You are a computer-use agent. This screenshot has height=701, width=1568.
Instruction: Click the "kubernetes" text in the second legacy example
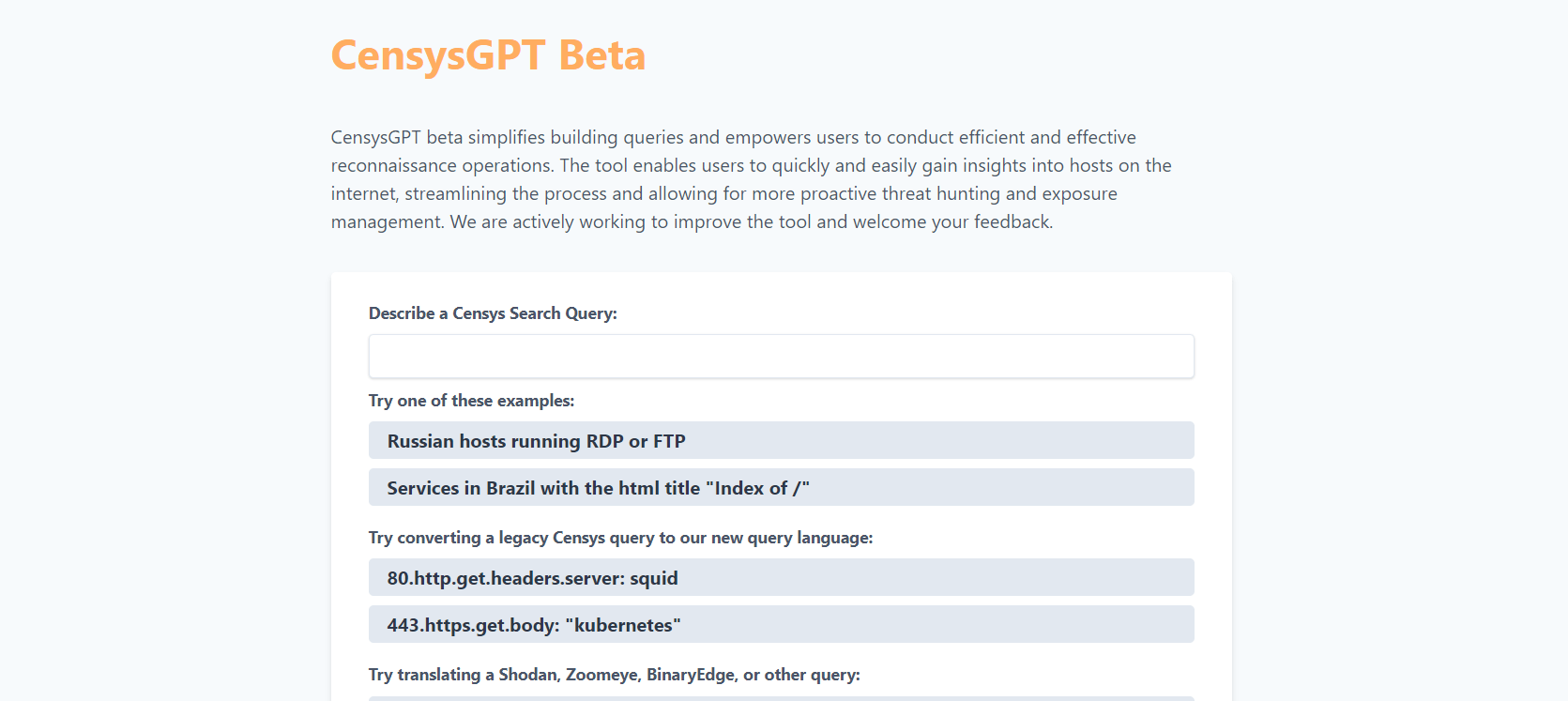coord(623,625)
